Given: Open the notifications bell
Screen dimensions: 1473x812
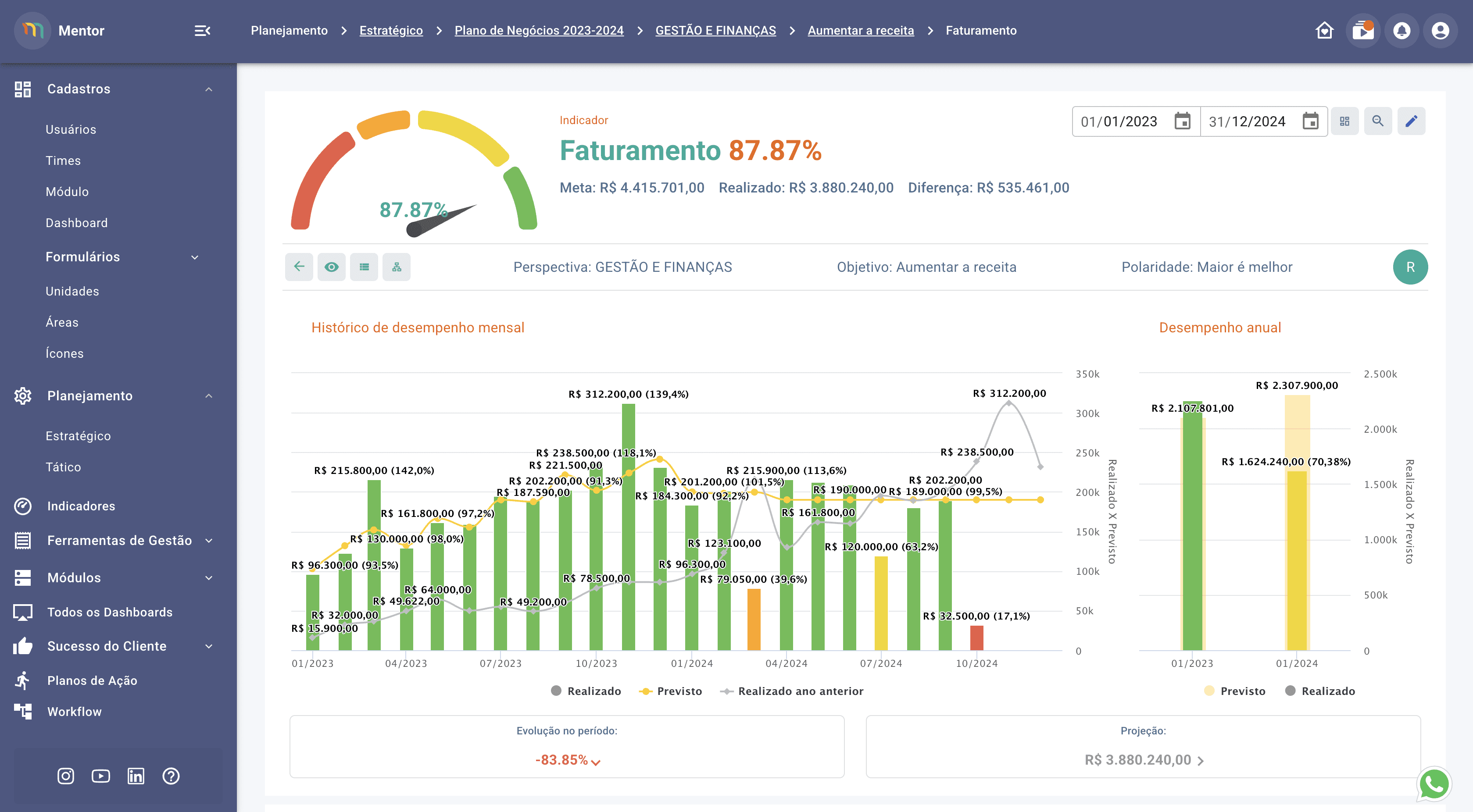Looking at the screenshot, I should pos(1401,30).
